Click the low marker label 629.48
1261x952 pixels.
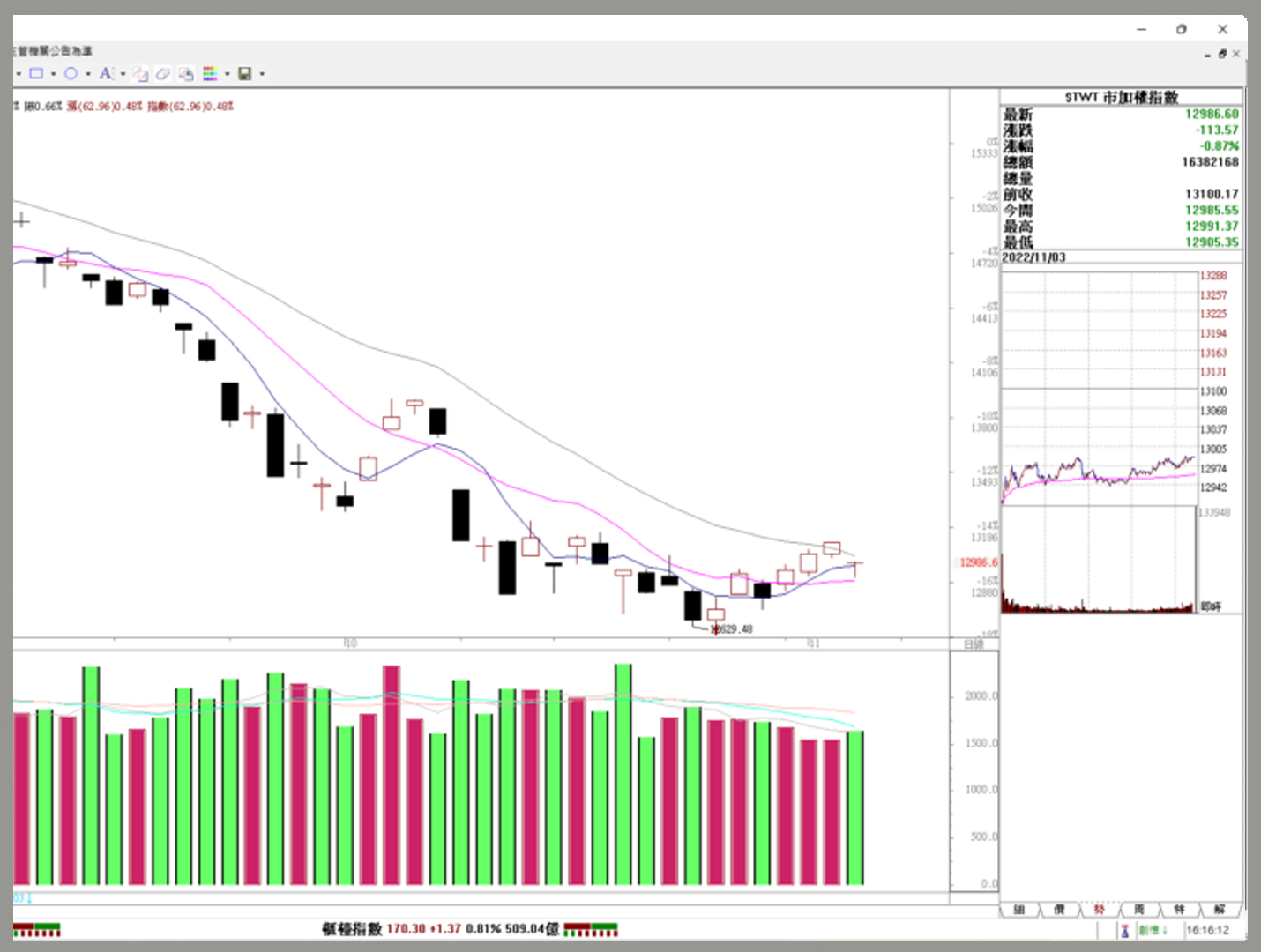(733, 629)
